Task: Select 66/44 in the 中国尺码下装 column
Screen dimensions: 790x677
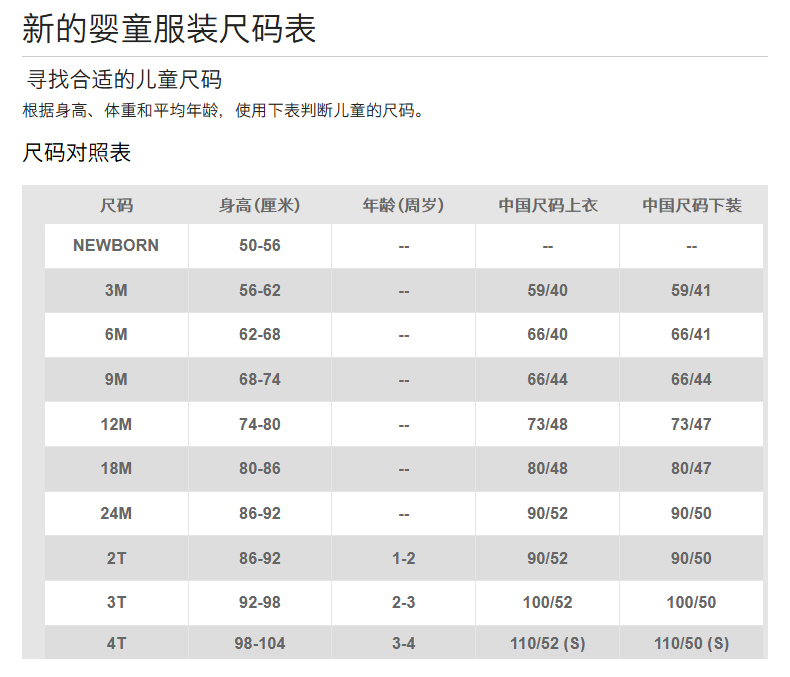Action: [691, 379]
